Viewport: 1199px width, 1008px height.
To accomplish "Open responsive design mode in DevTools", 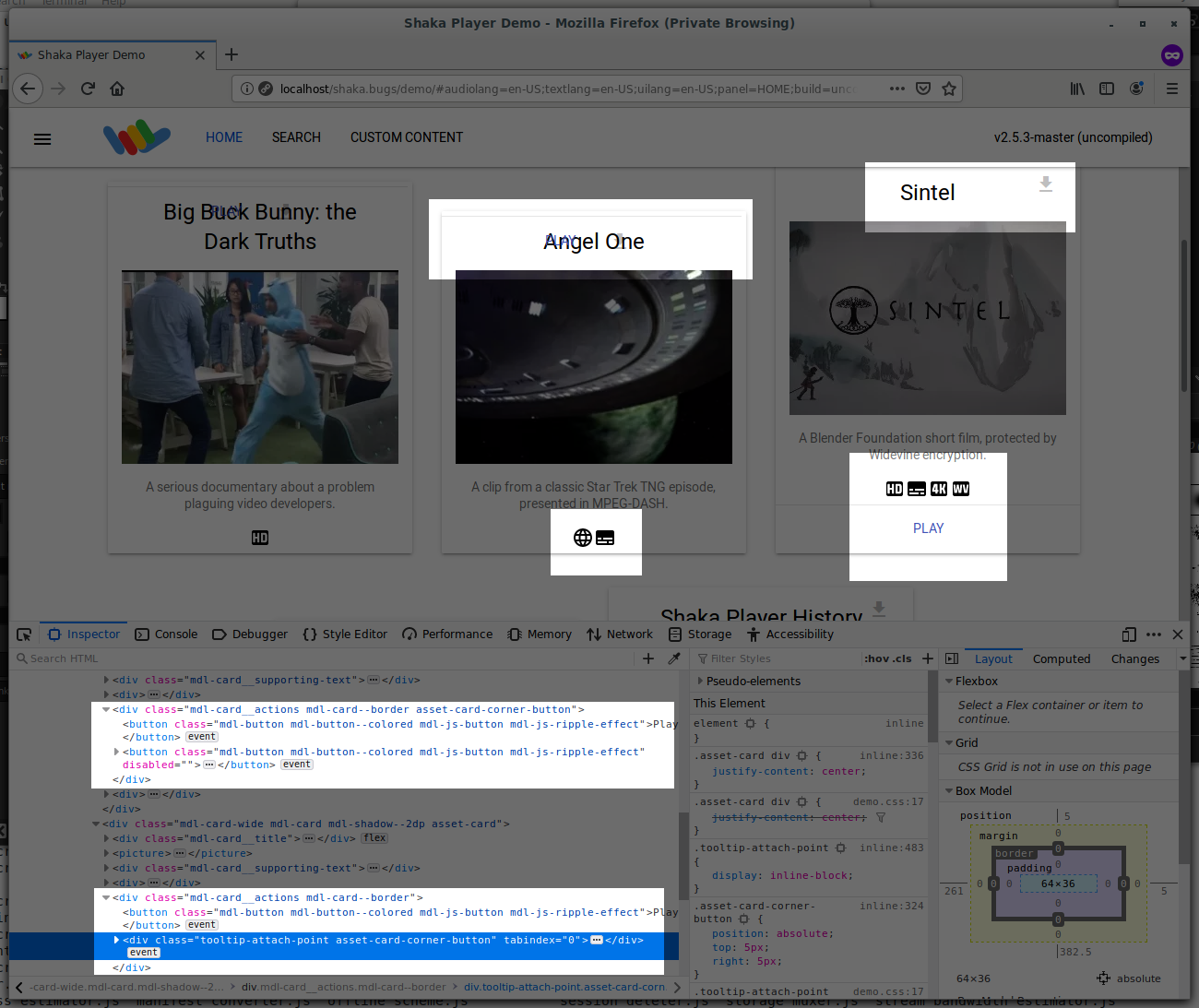I will click(x=1129, y=634).
